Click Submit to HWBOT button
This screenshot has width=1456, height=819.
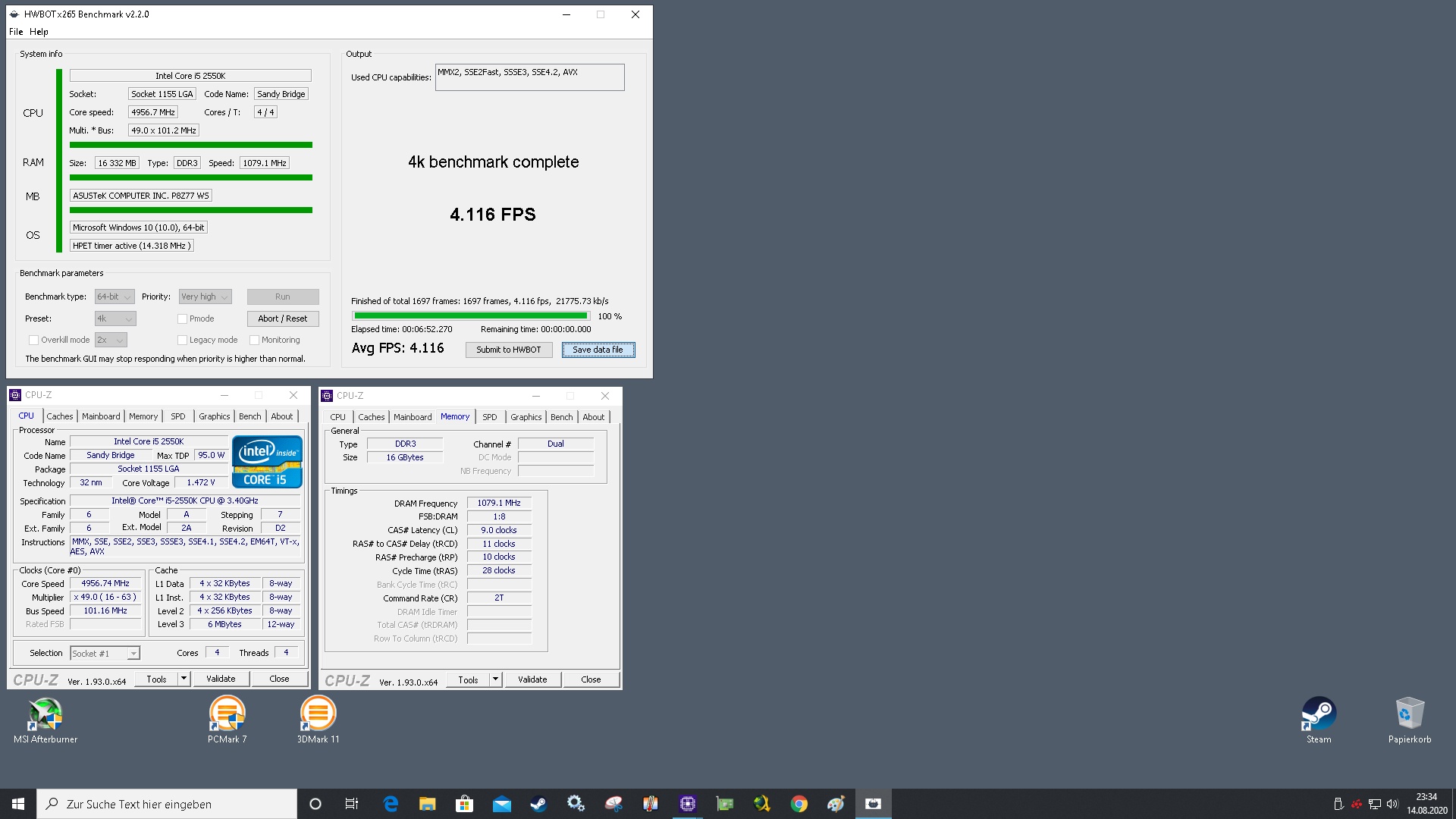point(509,350)
